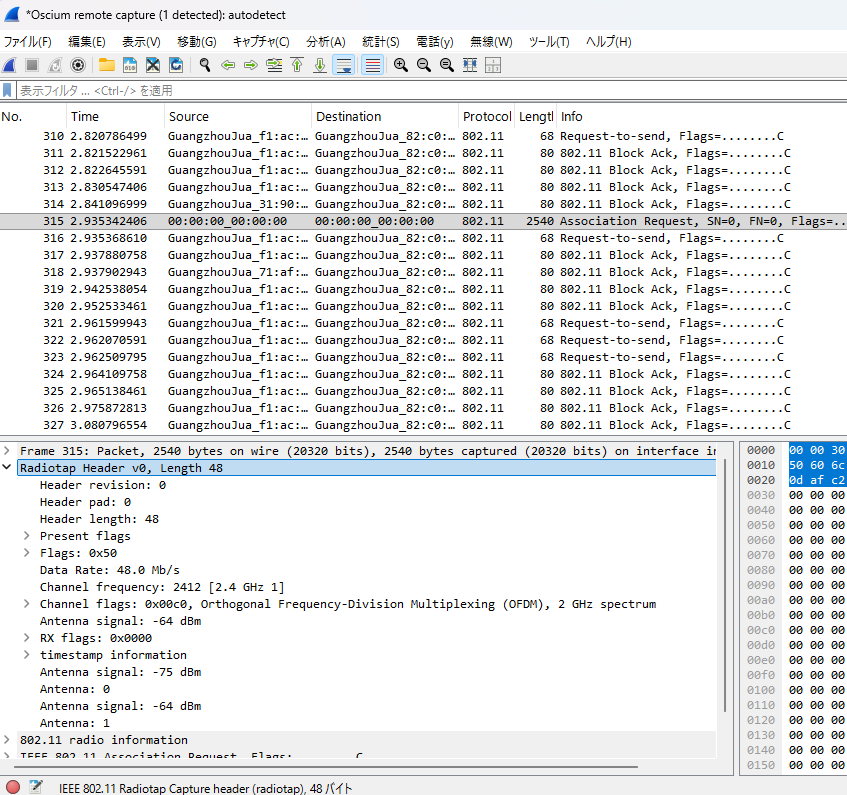Screen dimensions: 847x795
Task: Select packet 318 from GuangzhouJua_71:af
Action: [424, 272]
